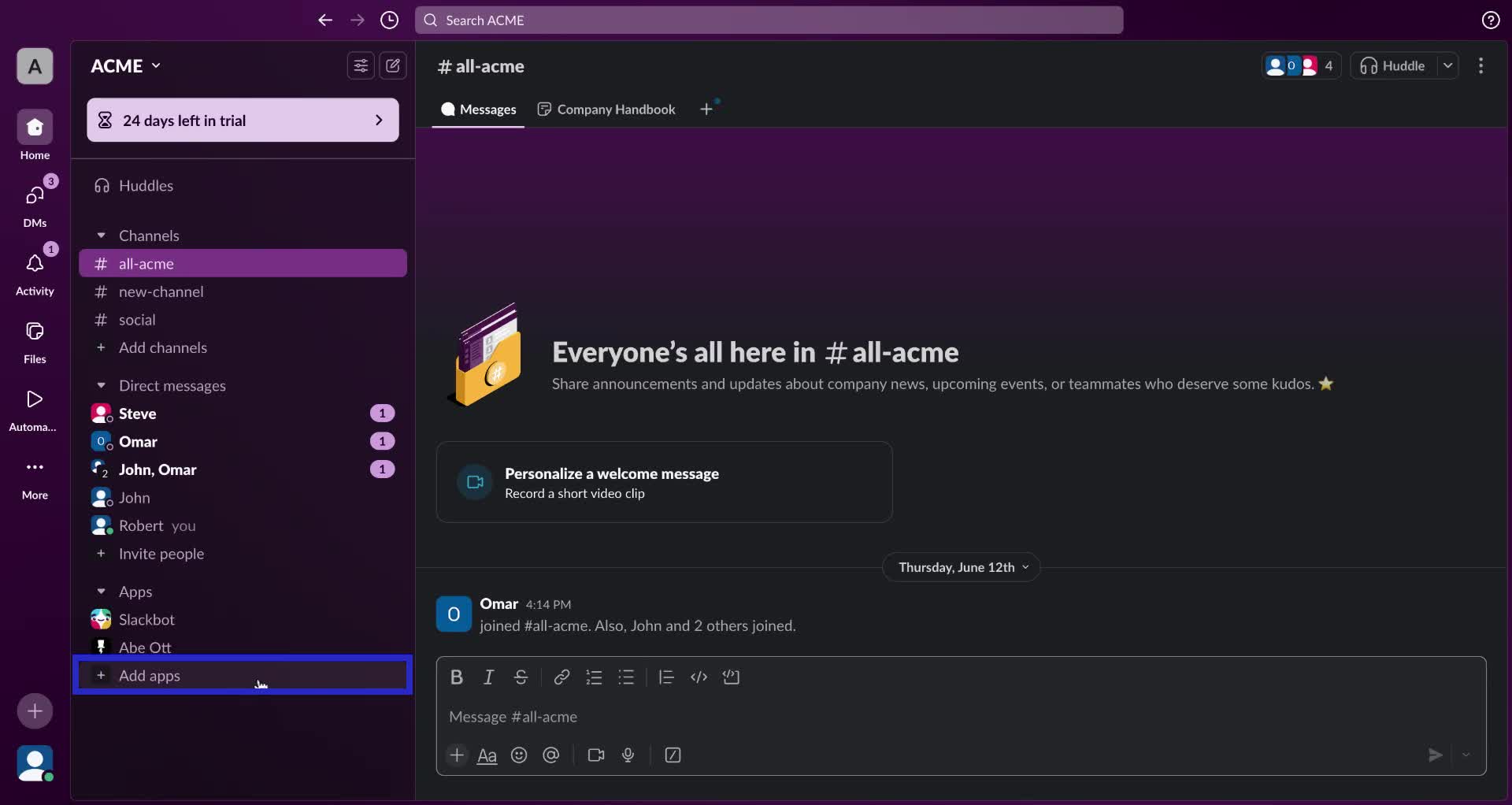The height and width of the screenshot is (805, 1512).
Task: Insert a link using the link icon
Action: click(561, 677)
